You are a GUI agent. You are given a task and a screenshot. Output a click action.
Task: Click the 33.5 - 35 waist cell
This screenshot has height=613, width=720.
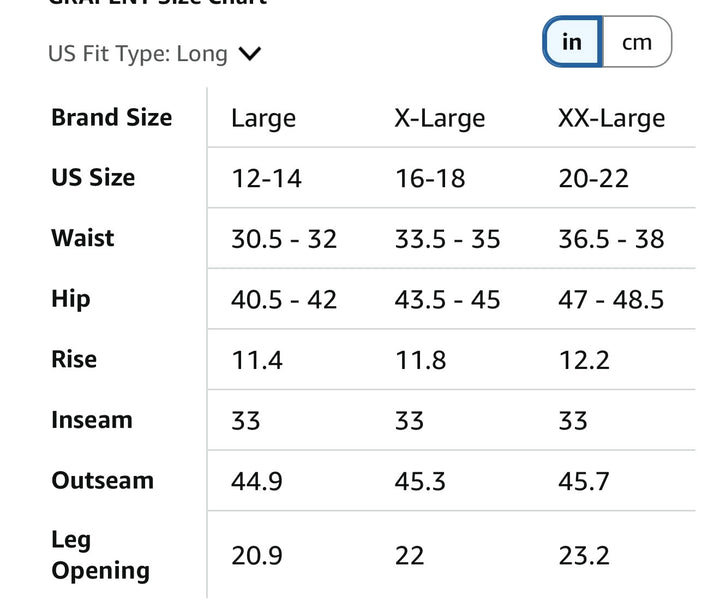(x=447, y=239)
